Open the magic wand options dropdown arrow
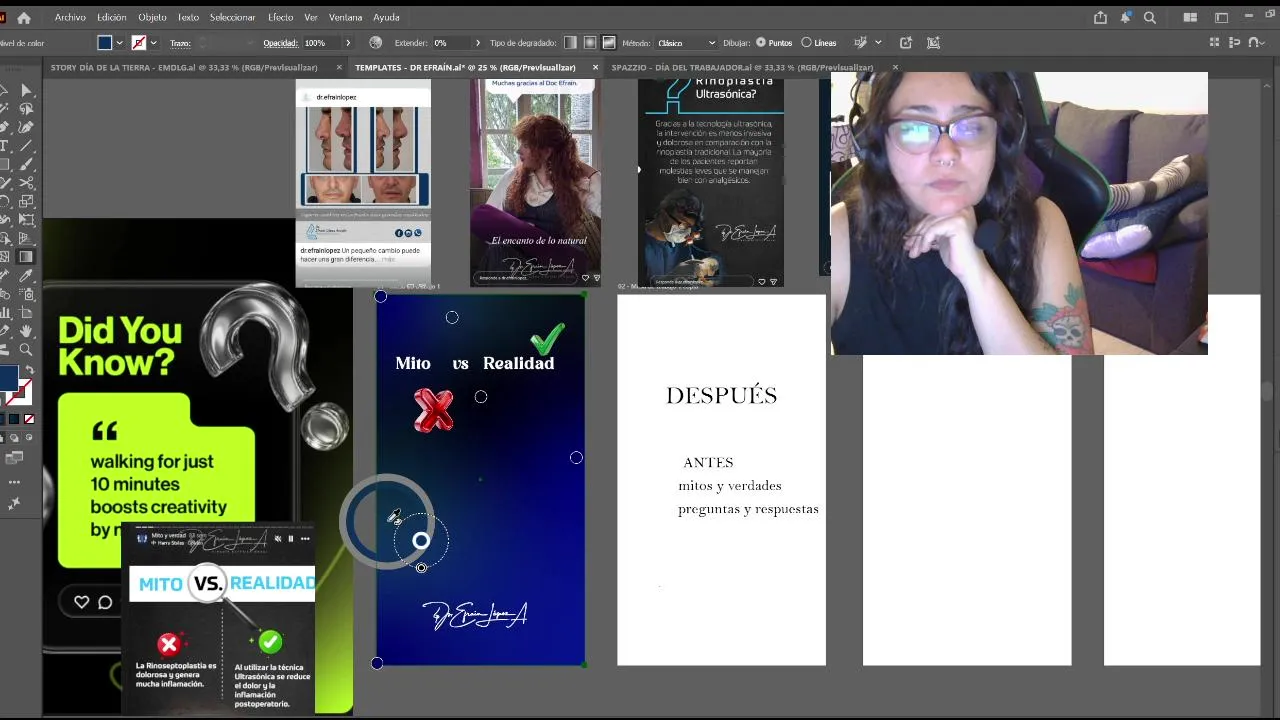Screen dimensions: 1280x720 (x=878, y=43)
